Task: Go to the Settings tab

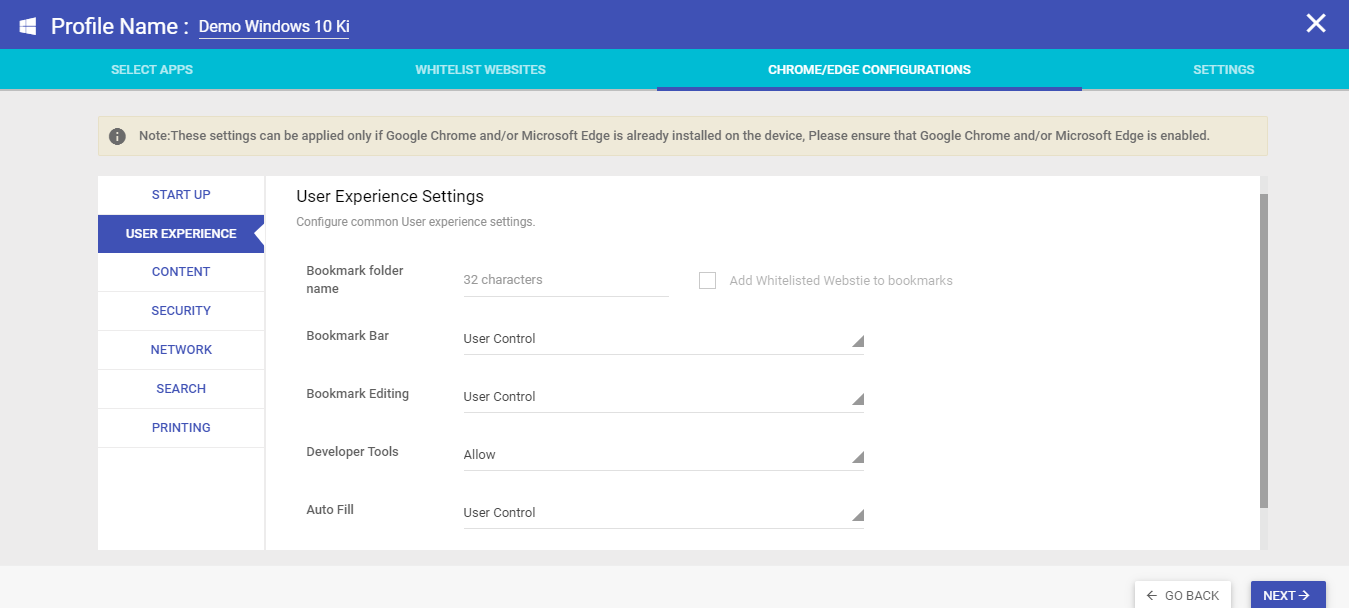Action: tap(1224, 70)
